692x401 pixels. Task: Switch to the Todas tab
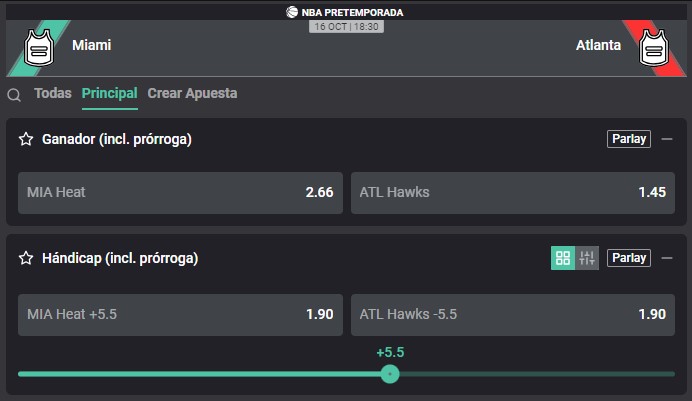[53, 93]
